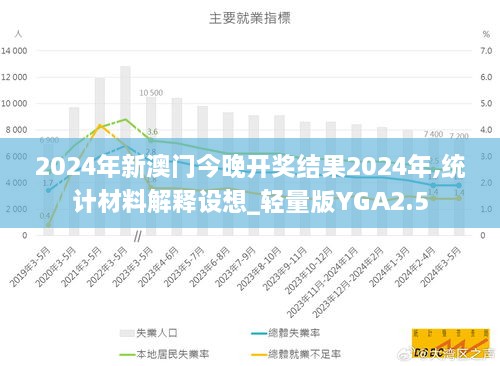The width and height of the screenshot is (500, 366).
Task: Click the 10 500 data label
Action: [151, 93]
